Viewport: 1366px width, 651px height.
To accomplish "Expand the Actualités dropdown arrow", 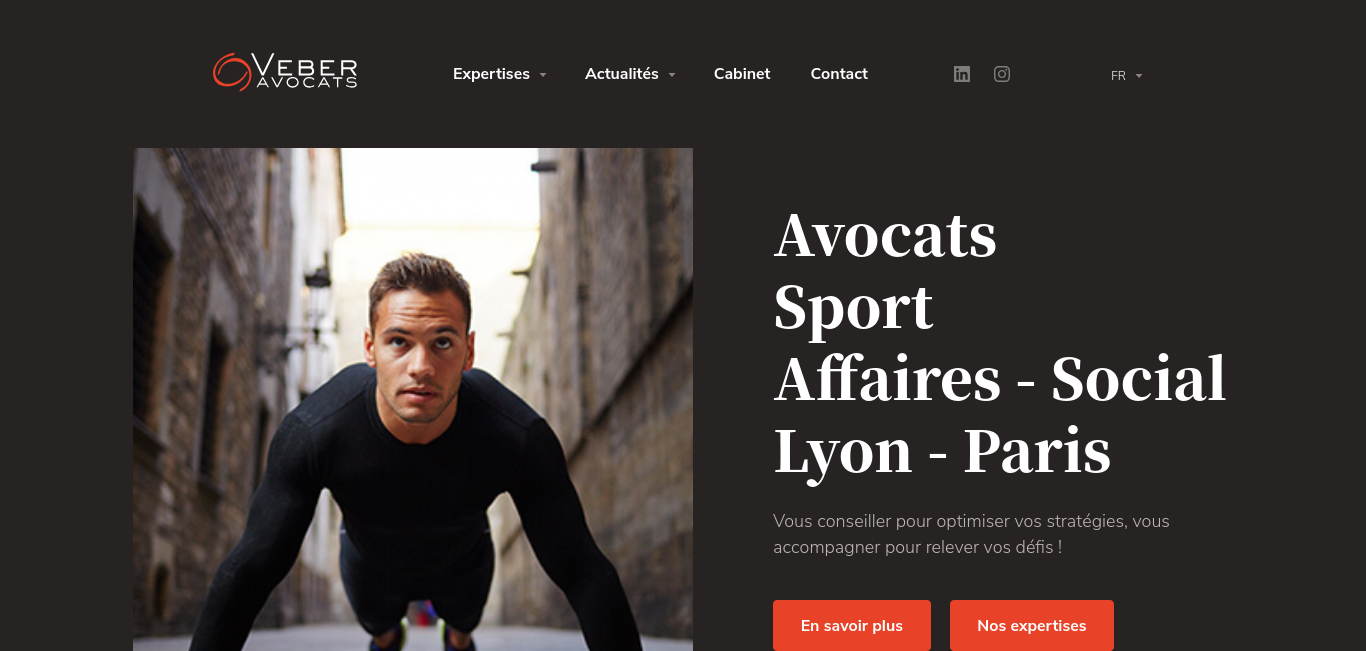I will coord(672,75).
